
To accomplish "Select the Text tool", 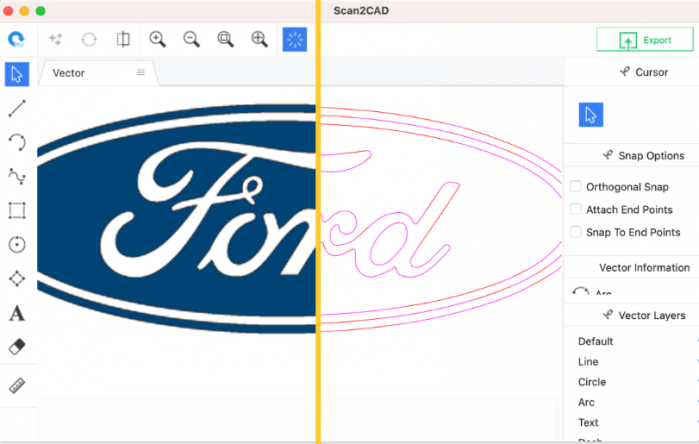I will point(17,313).
